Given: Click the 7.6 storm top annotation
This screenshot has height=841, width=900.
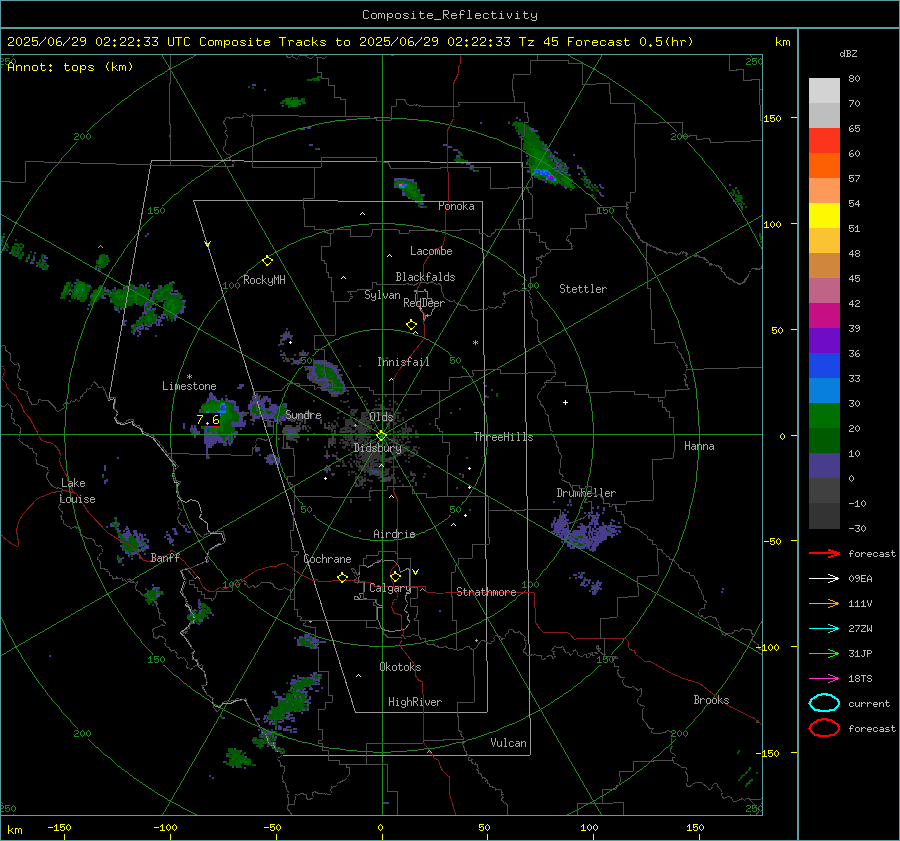Looking at the screenshot, I should click(x=208, y=420).
